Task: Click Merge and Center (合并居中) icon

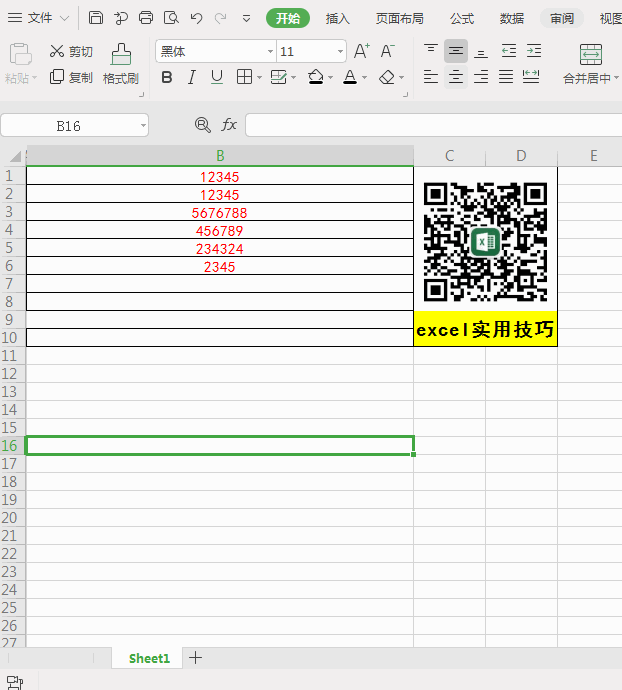Action: click(x=591, y=55)
